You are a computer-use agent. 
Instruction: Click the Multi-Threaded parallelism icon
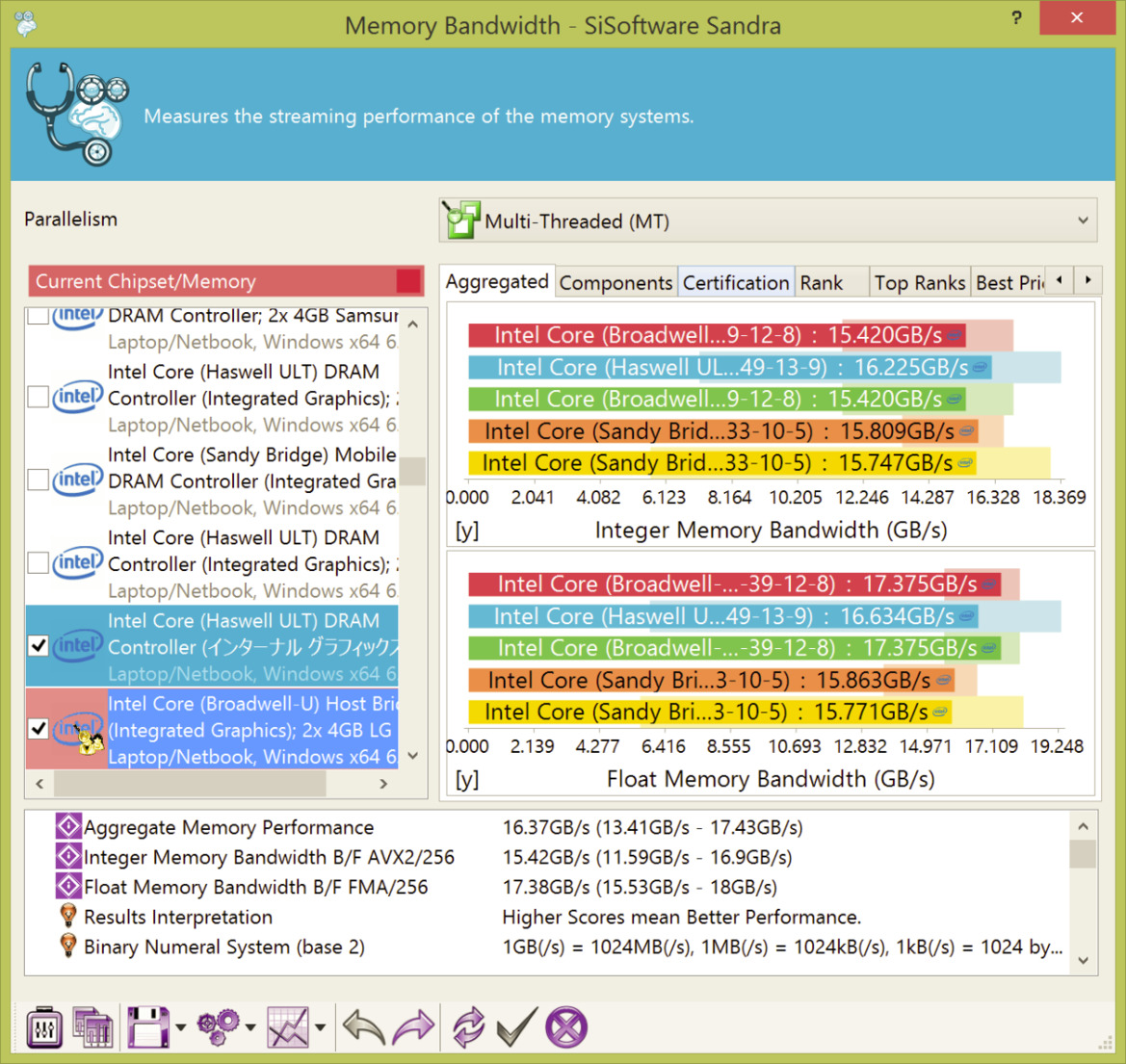(x=462, y=220)
